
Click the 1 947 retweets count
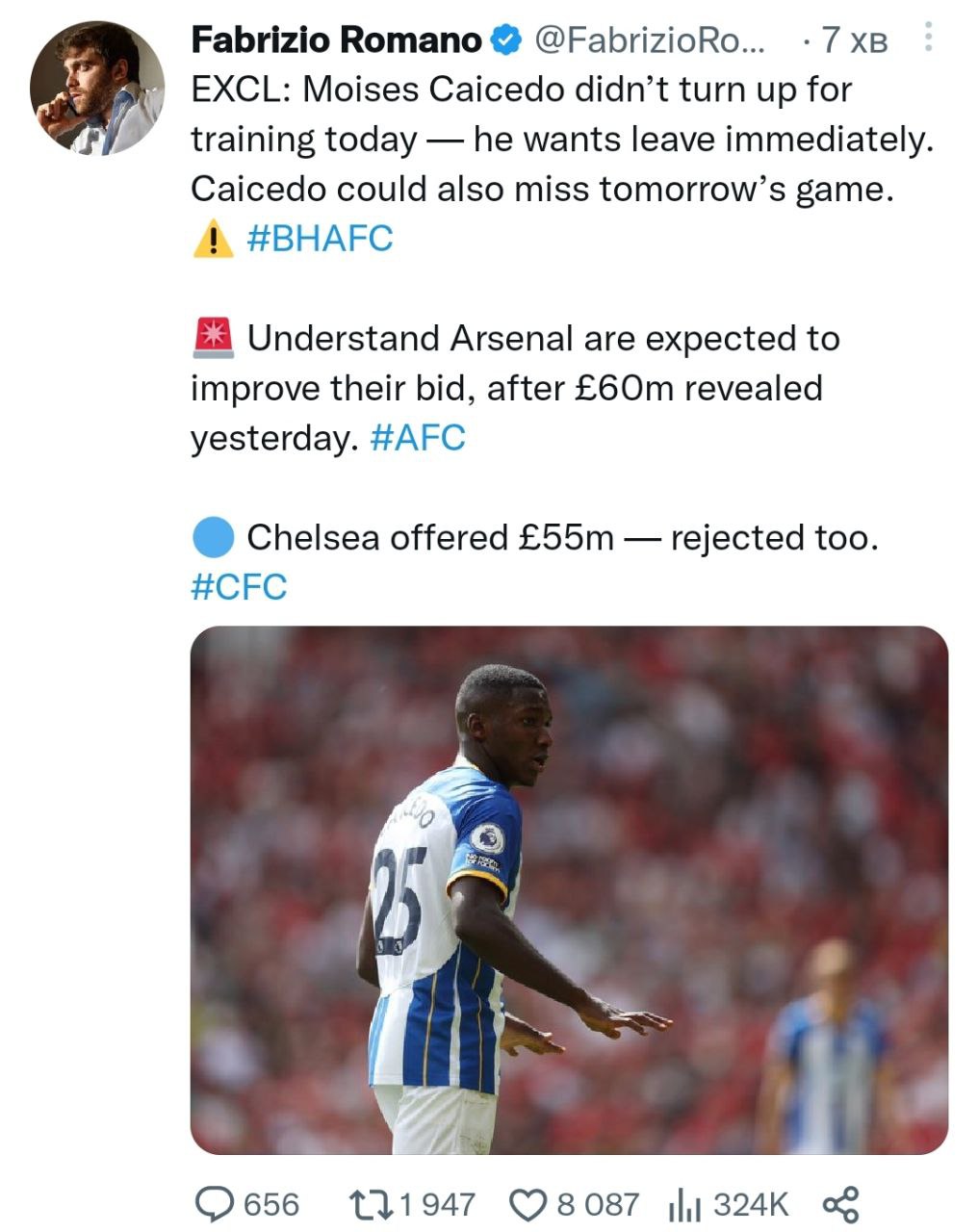coord(436,1204)
